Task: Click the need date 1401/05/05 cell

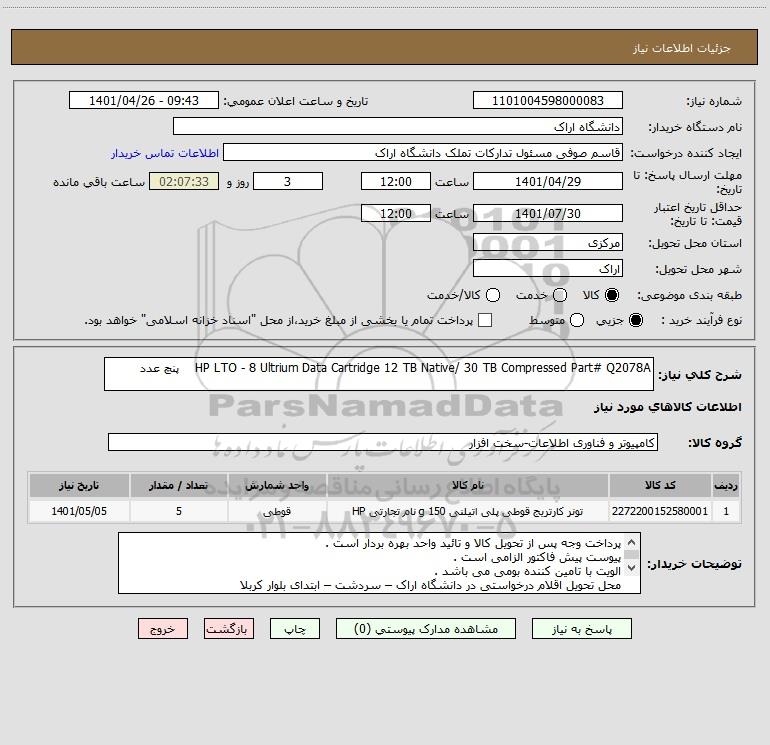Action: pos(79,511)
